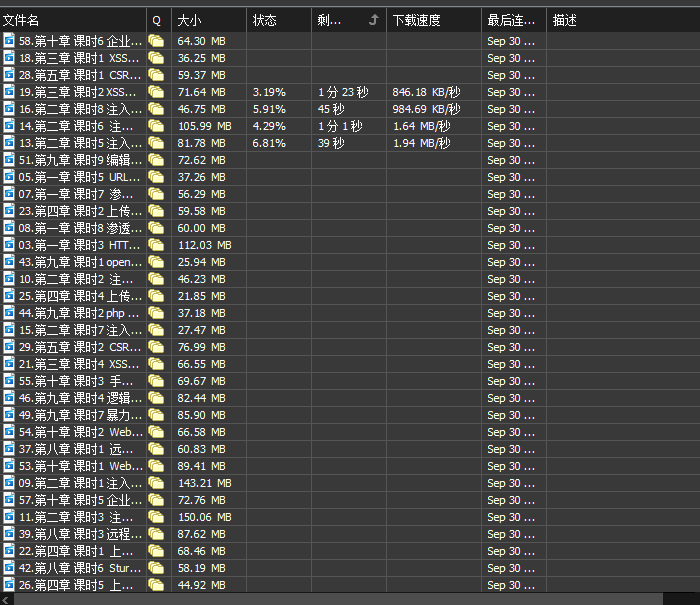Screen dimensions: 700x605
Task: Click file icon of 16.第二章 课时8 row
Action: [9, 109]
